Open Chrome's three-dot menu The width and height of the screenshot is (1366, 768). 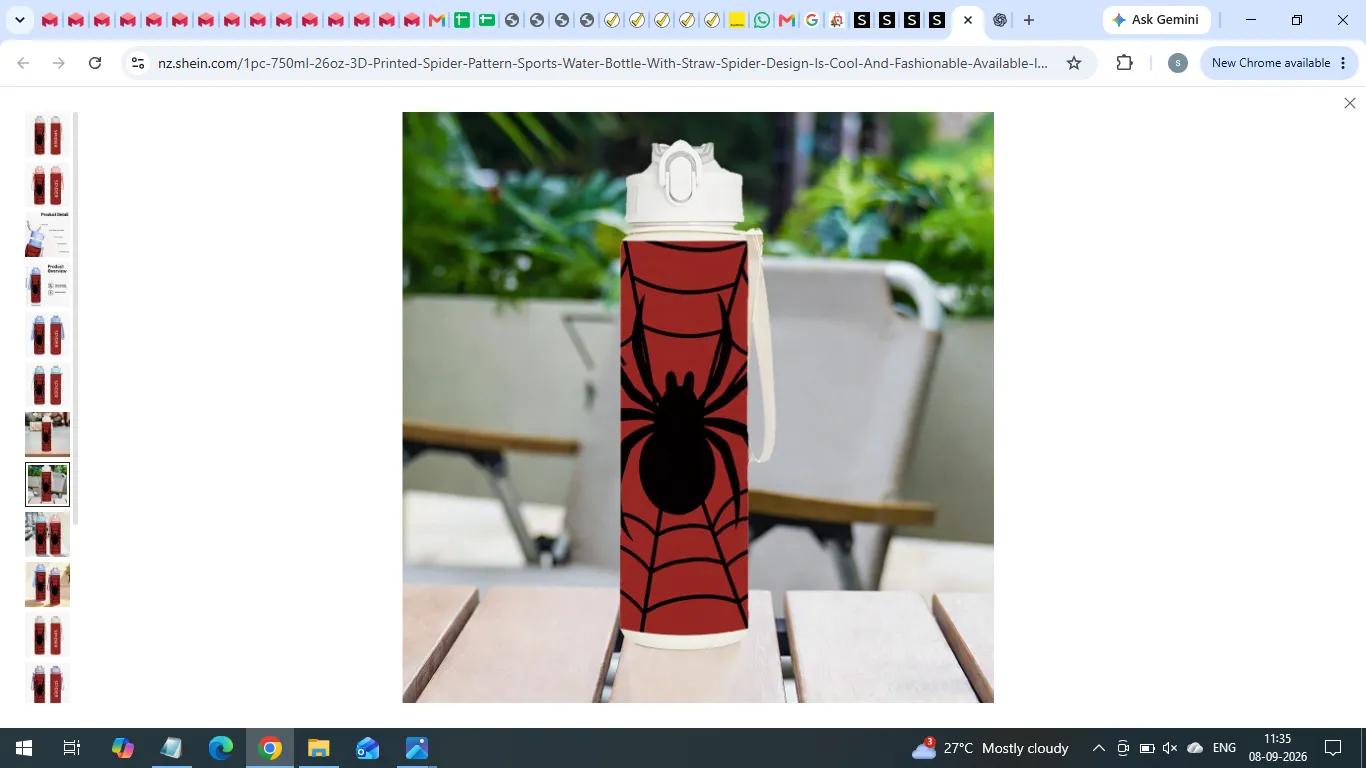tap(1343, 63)
